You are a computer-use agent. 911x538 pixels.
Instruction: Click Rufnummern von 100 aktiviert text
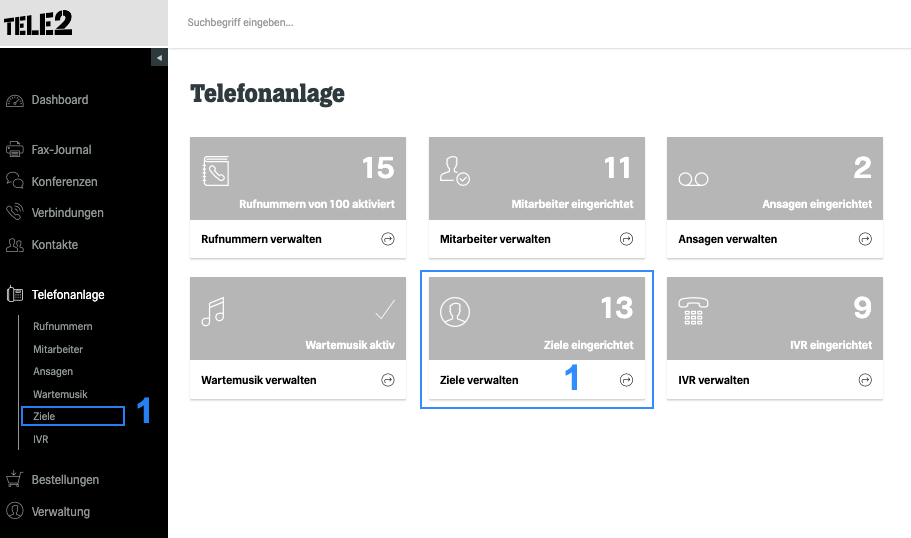[317, 205]
